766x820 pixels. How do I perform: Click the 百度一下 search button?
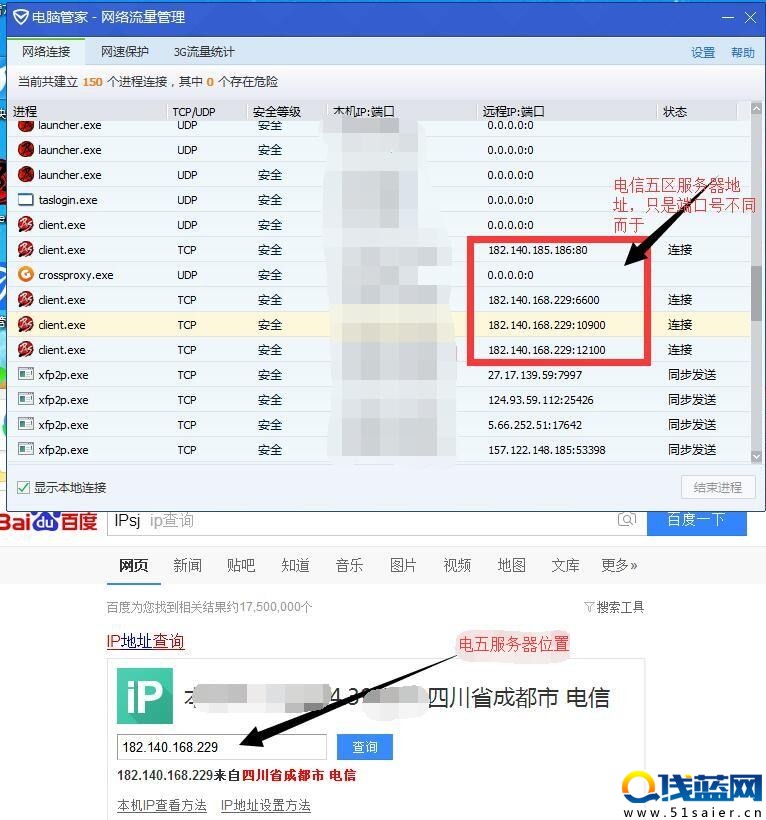coord(696,521)
